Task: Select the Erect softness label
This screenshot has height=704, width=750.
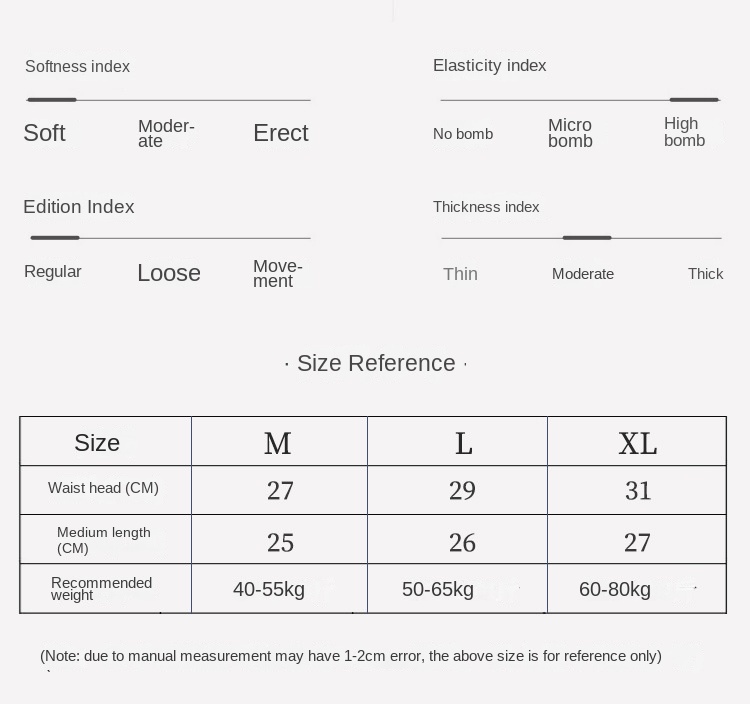Action: pyautogui.click(x=280, y=133)
